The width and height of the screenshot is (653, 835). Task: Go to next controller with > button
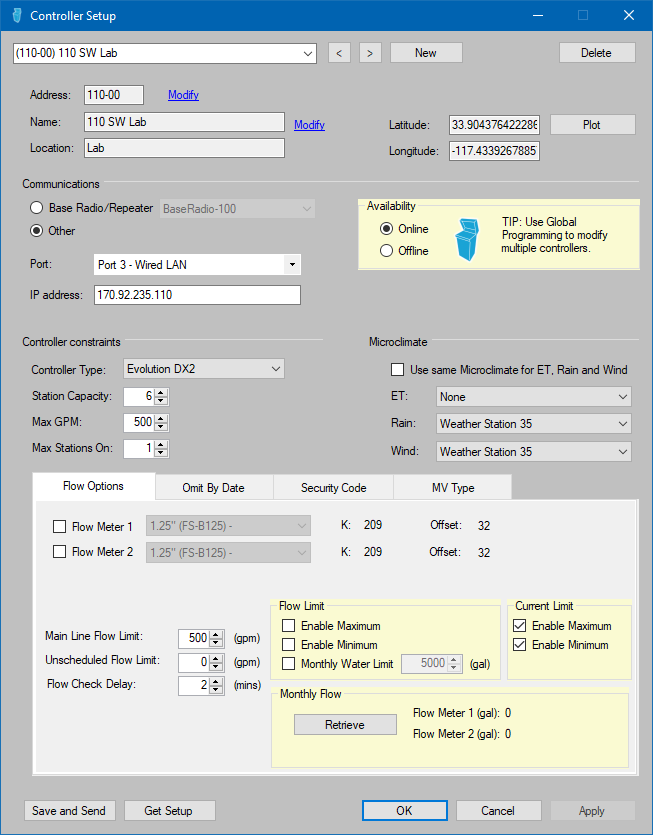point(370,53)
